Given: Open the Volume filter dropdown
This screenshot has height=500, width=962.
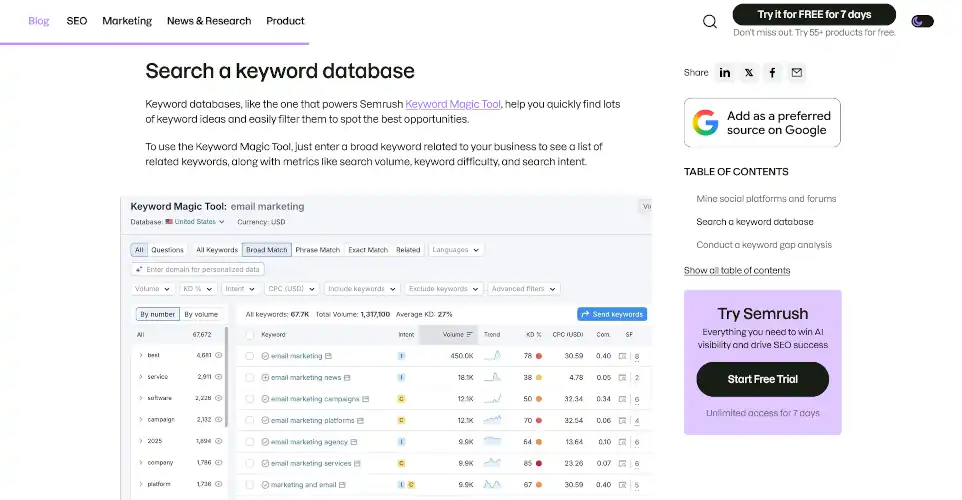Looking at the screenshot, I should (x=152, y=289).
